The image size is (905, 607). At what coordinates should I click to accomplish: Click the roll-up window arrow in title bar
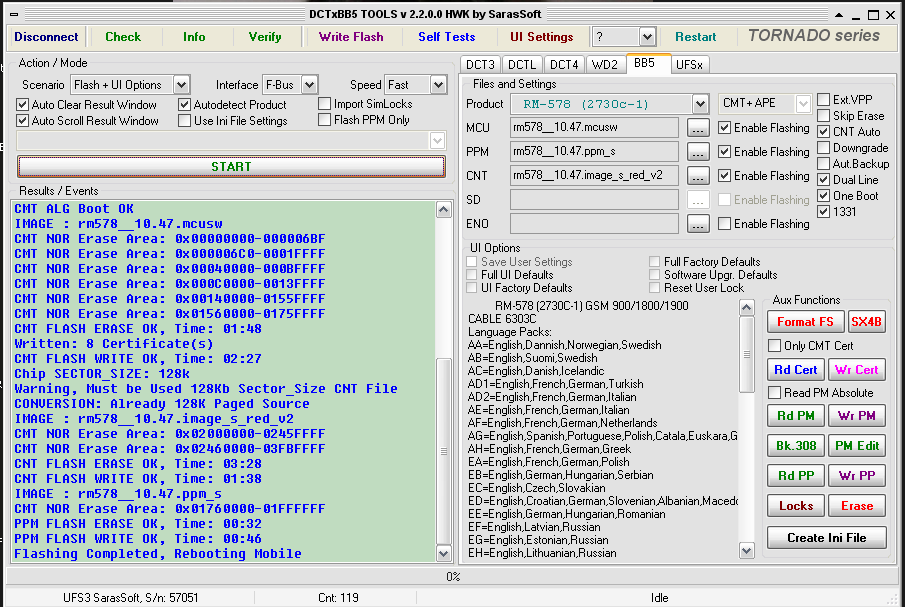click(x=839, y=15)
